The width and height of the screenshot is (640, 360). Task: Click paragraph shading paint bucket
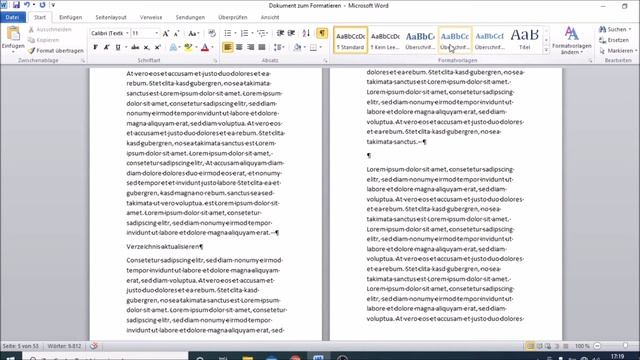(x=297, y=47)
